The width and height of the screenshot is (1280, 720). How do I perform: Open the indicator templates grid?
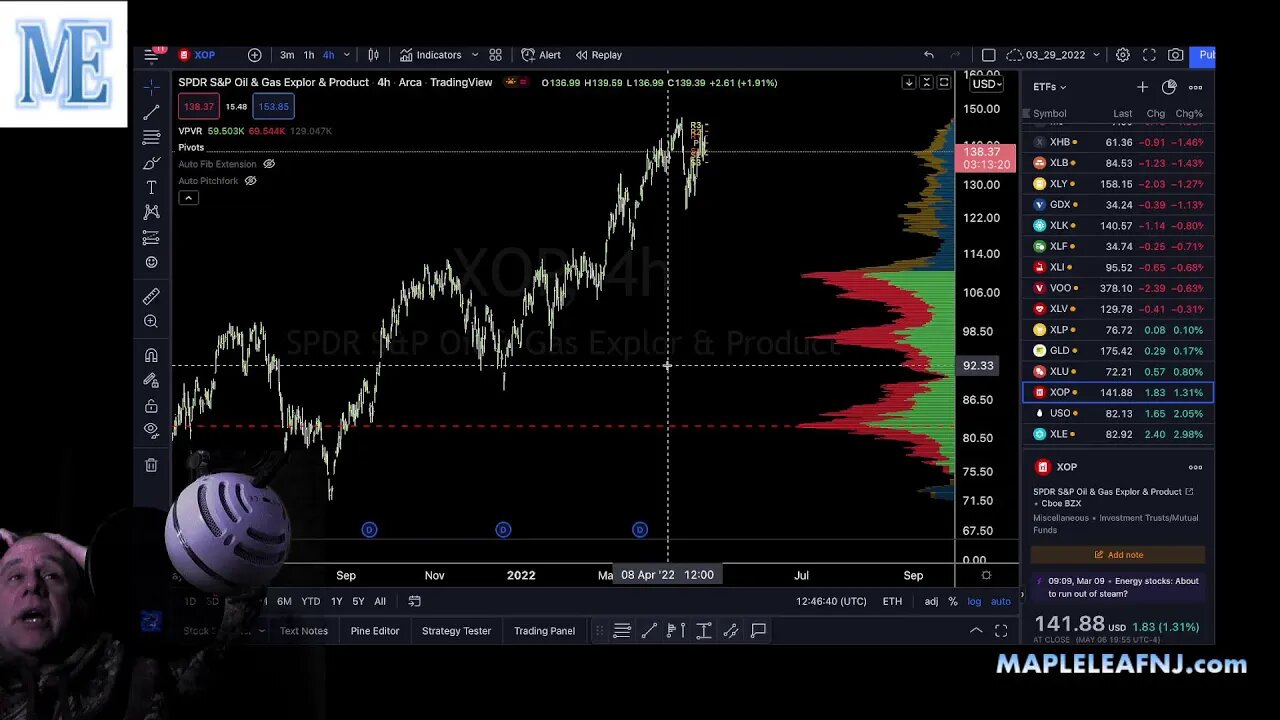coord(495,55)
